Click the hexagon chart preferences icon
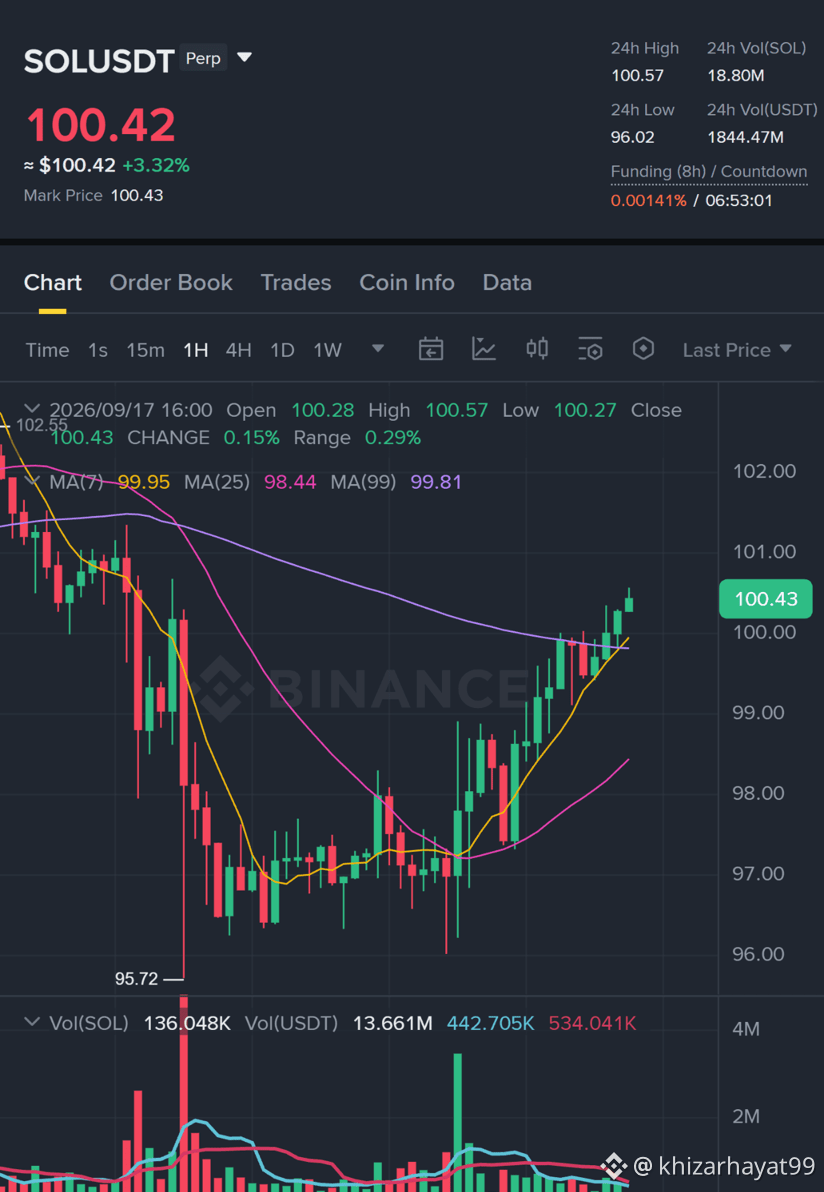Viewport: 824px width, 1192px height. click(x=644, y=349)
